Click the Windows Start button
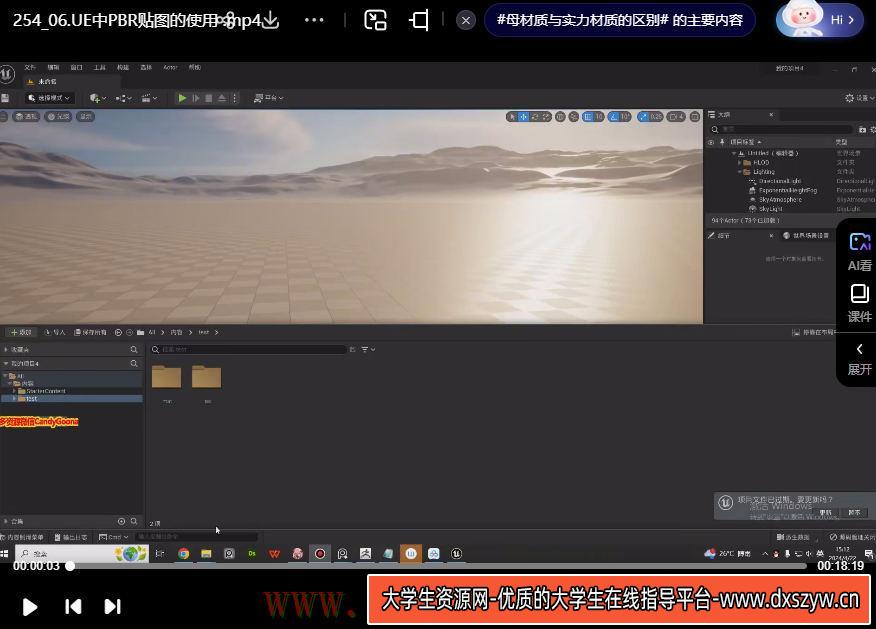Image resolution: width=876 pixels, height=629 pixels. coord(4,554)
